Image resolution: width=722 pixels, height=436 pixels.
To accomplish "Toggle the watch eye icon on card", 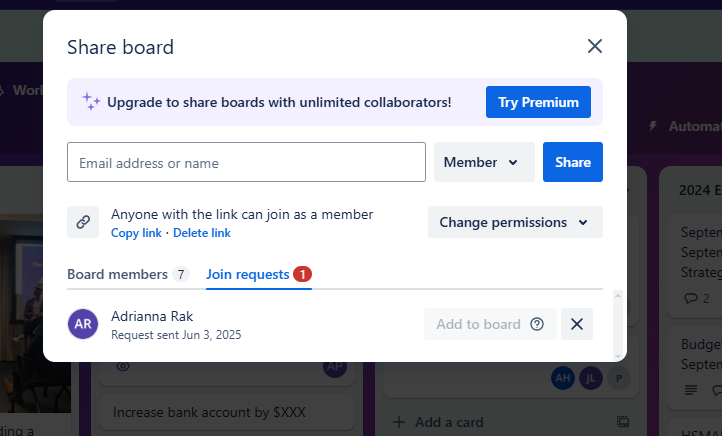I will click(x=123, y=366).
